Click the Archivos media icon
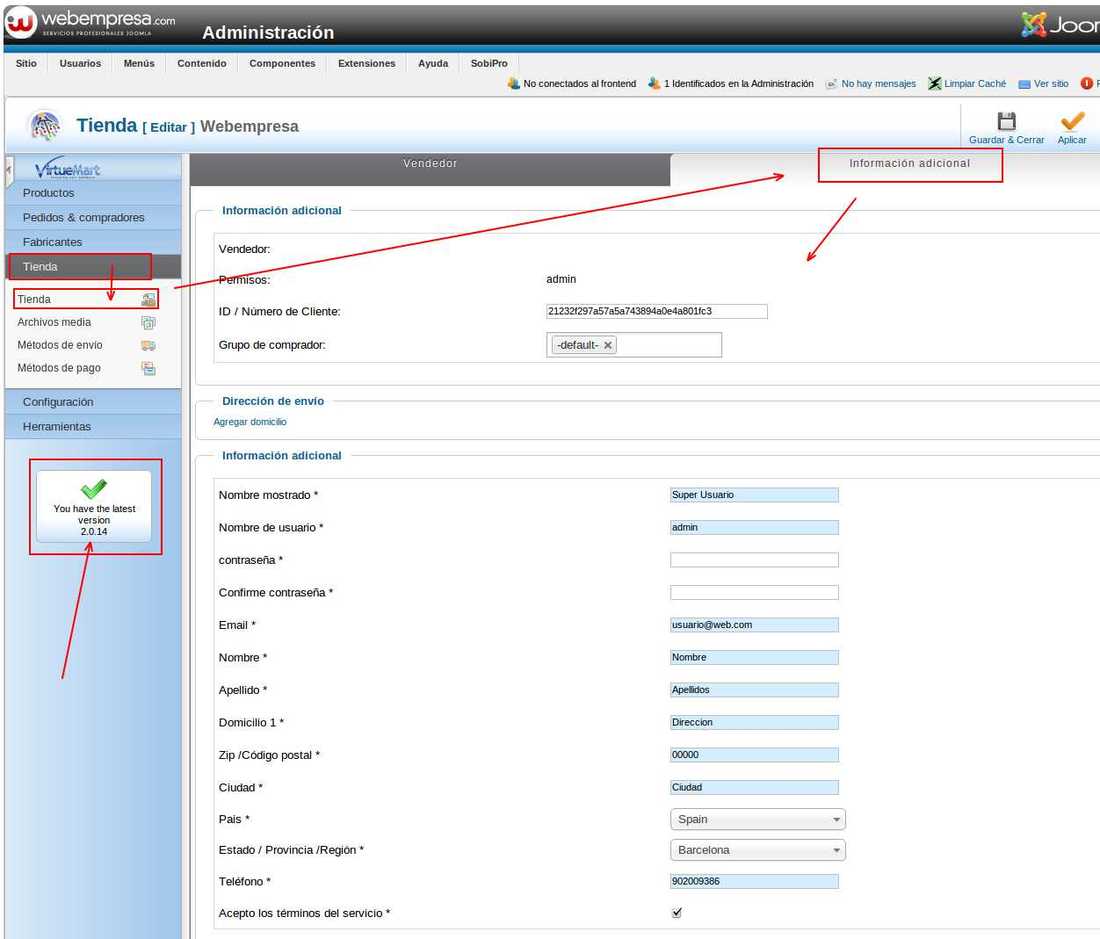This screenshot has height=939, width=1100. [148, 323]
